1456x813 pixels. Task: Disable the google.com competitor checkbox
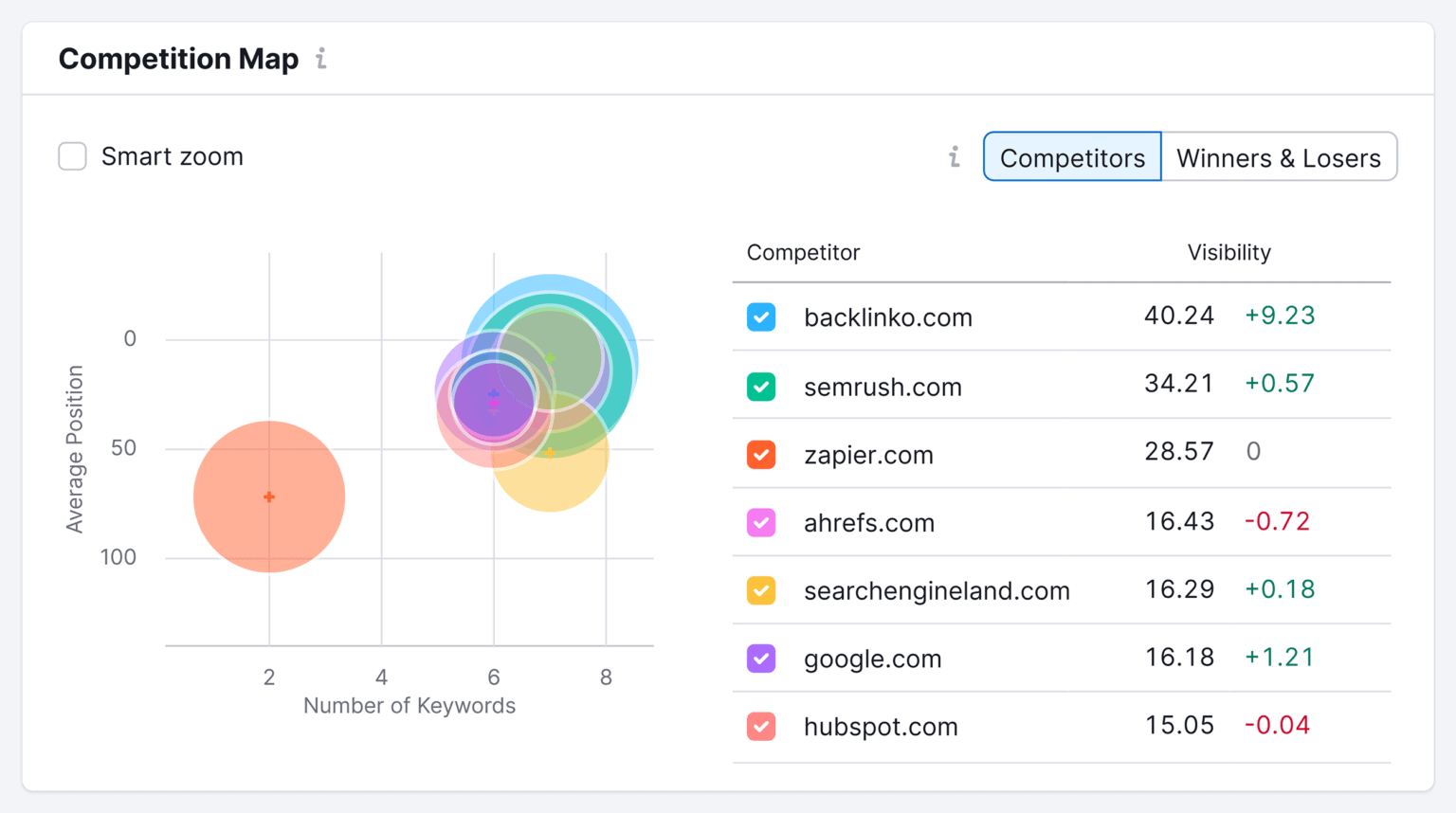pyautogui.click(x=761, y=658)
